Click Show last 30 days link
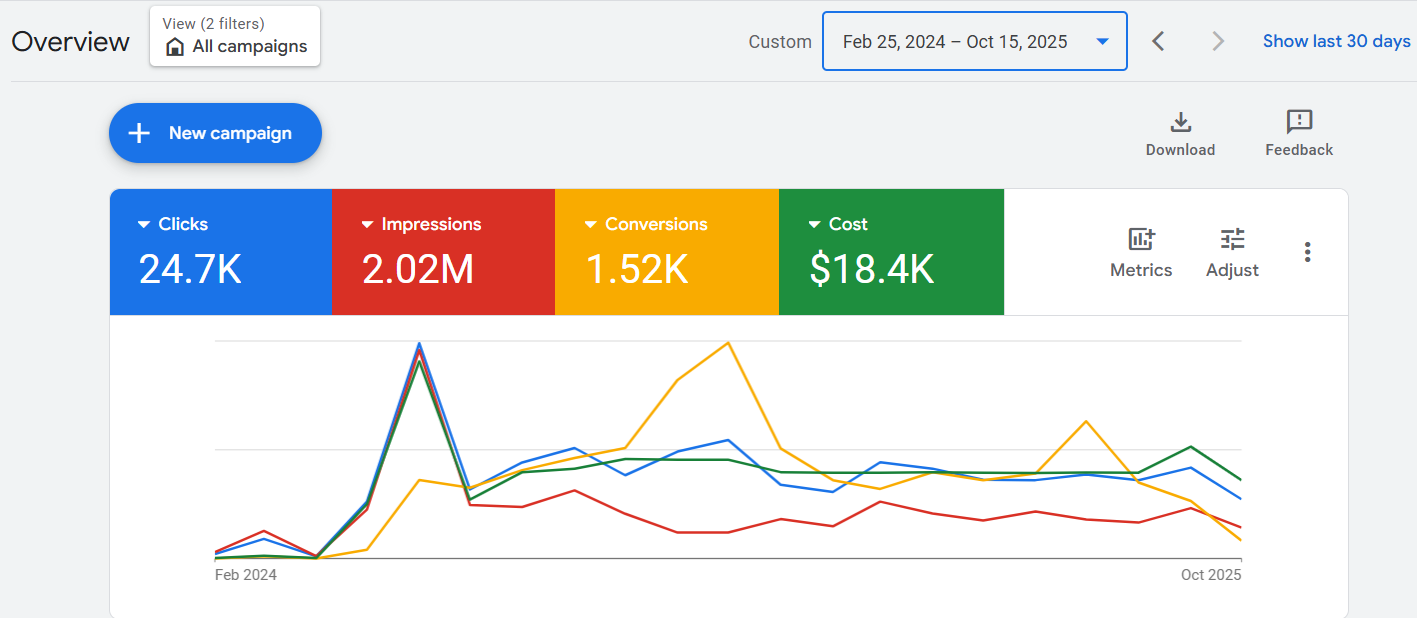1417x618 pixels. pos(1336,41)
